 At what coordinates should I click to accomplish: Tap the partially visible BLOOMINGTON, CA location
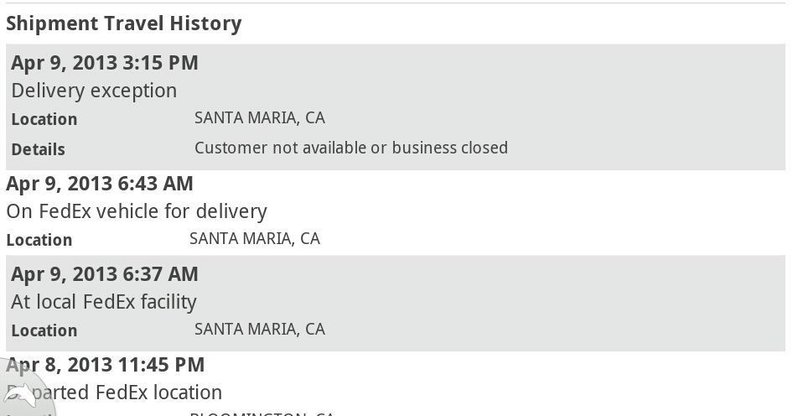click(x=262, y=413)
